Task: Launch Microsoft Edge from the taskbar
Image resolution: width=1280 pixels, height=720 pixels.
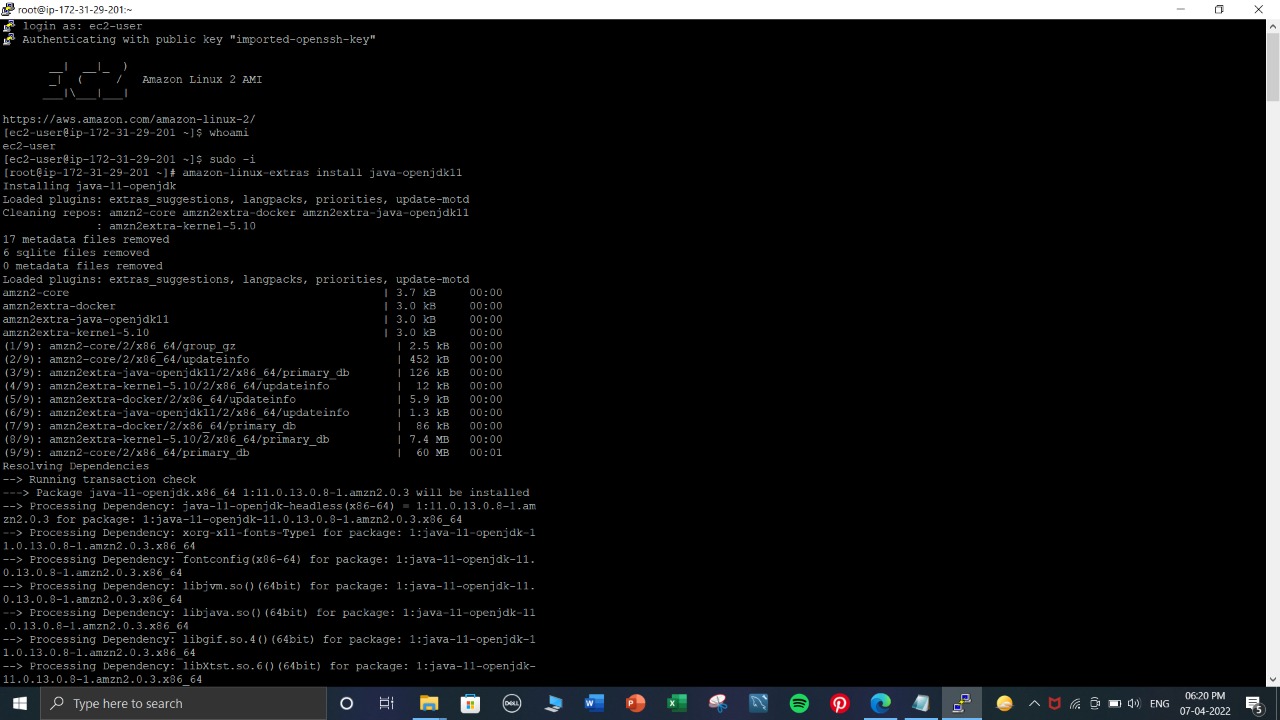Action: coord(881,703)
